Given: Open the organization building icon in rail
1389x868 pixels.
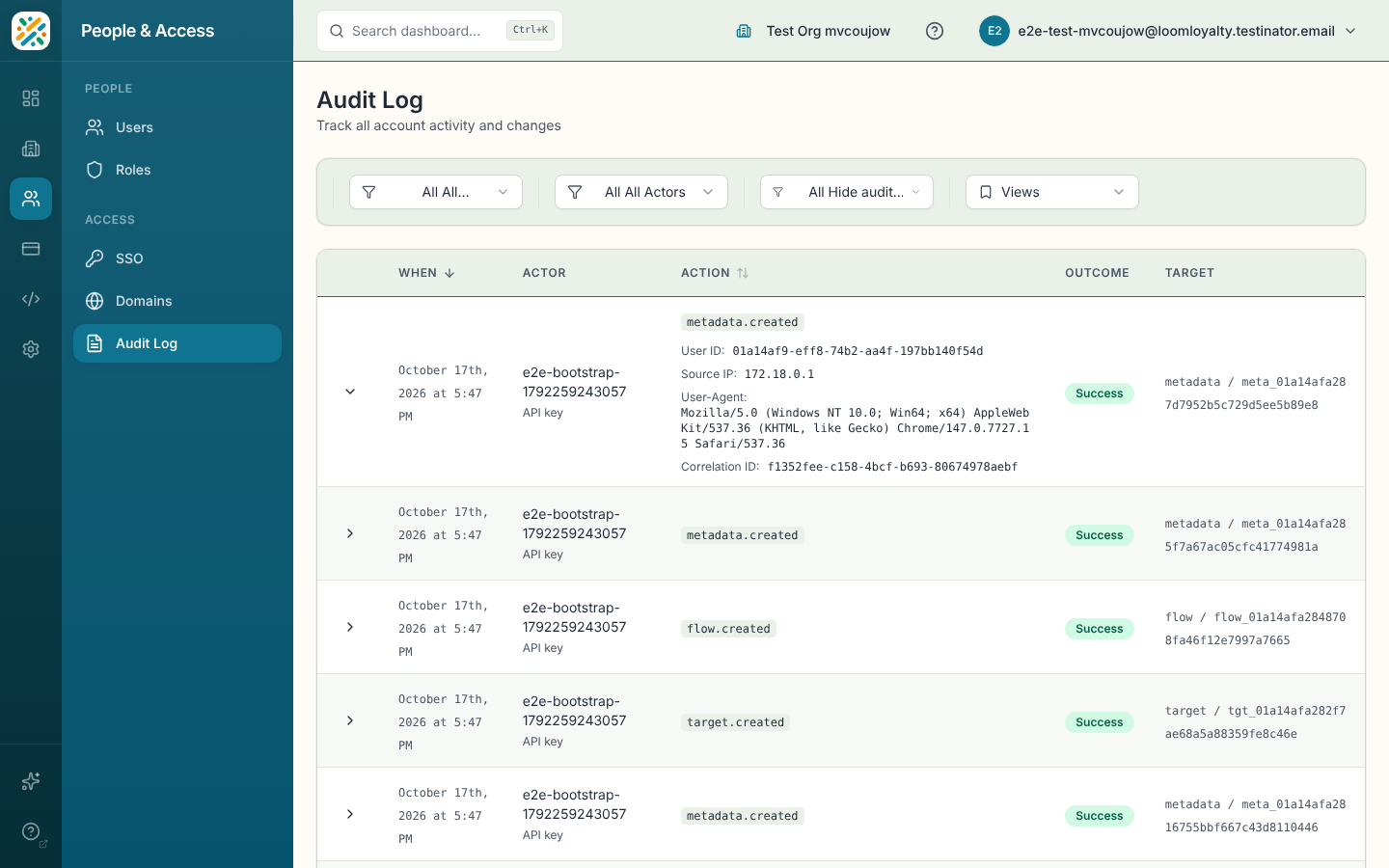Looking at the screenshot, I should (x=31, y=149).
